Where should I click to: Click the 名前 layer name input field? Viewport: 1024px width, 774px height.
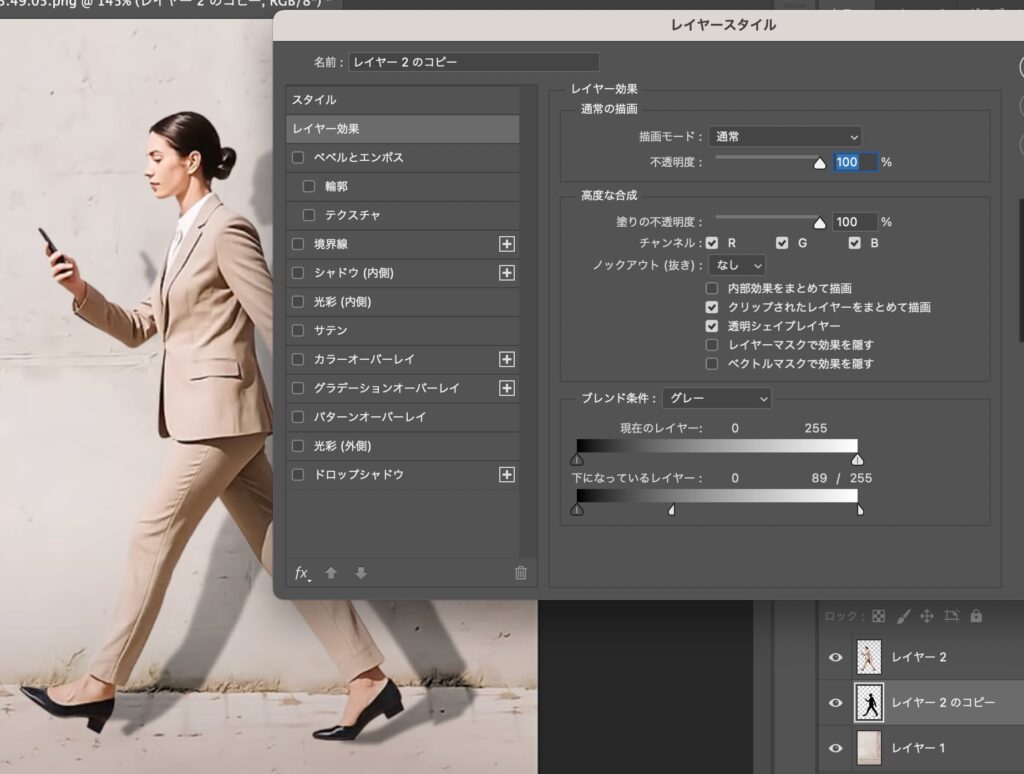tap(473, 62)
